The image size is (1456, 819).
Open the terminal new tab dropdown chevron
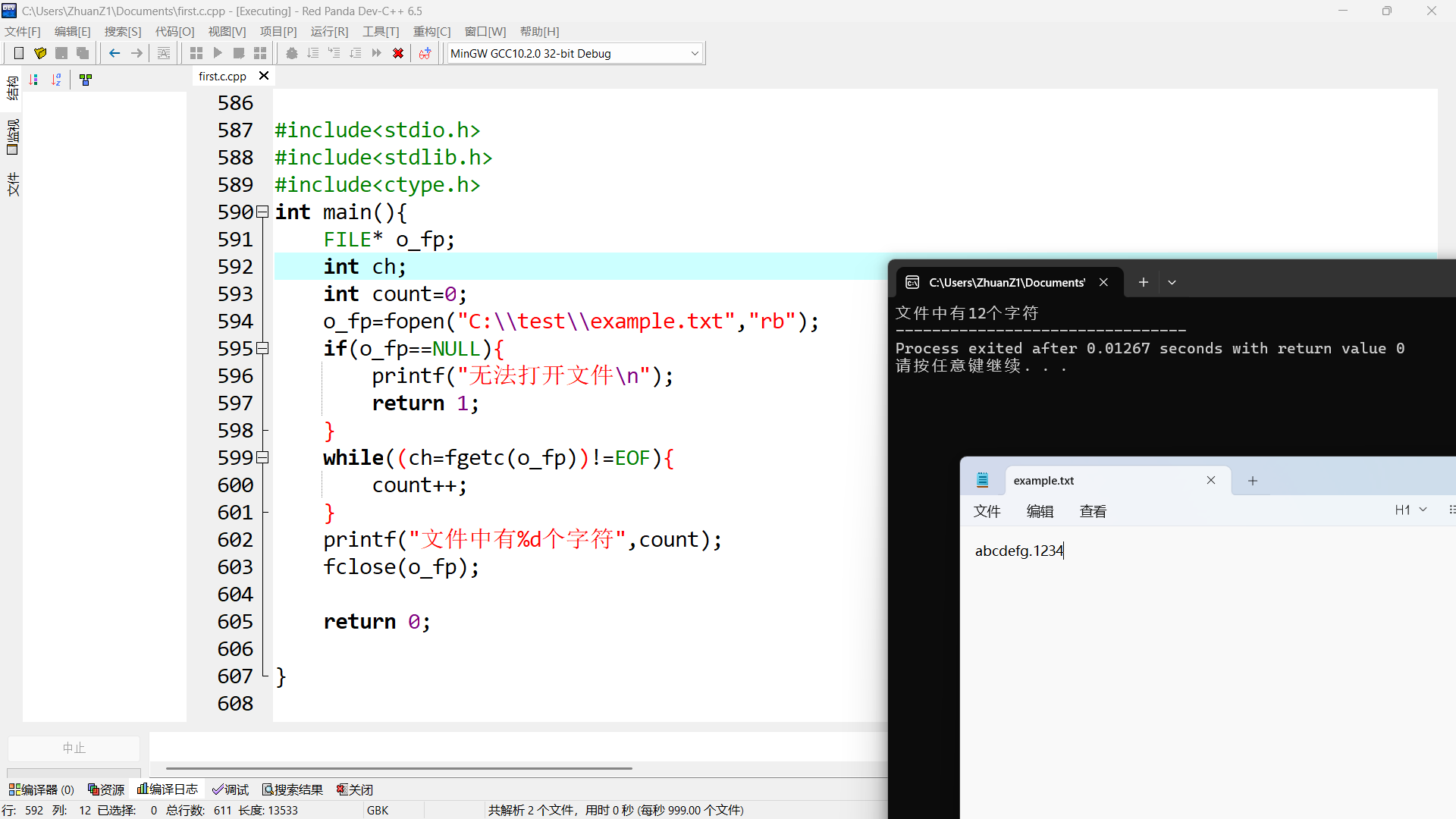(x=1172, y=282)
